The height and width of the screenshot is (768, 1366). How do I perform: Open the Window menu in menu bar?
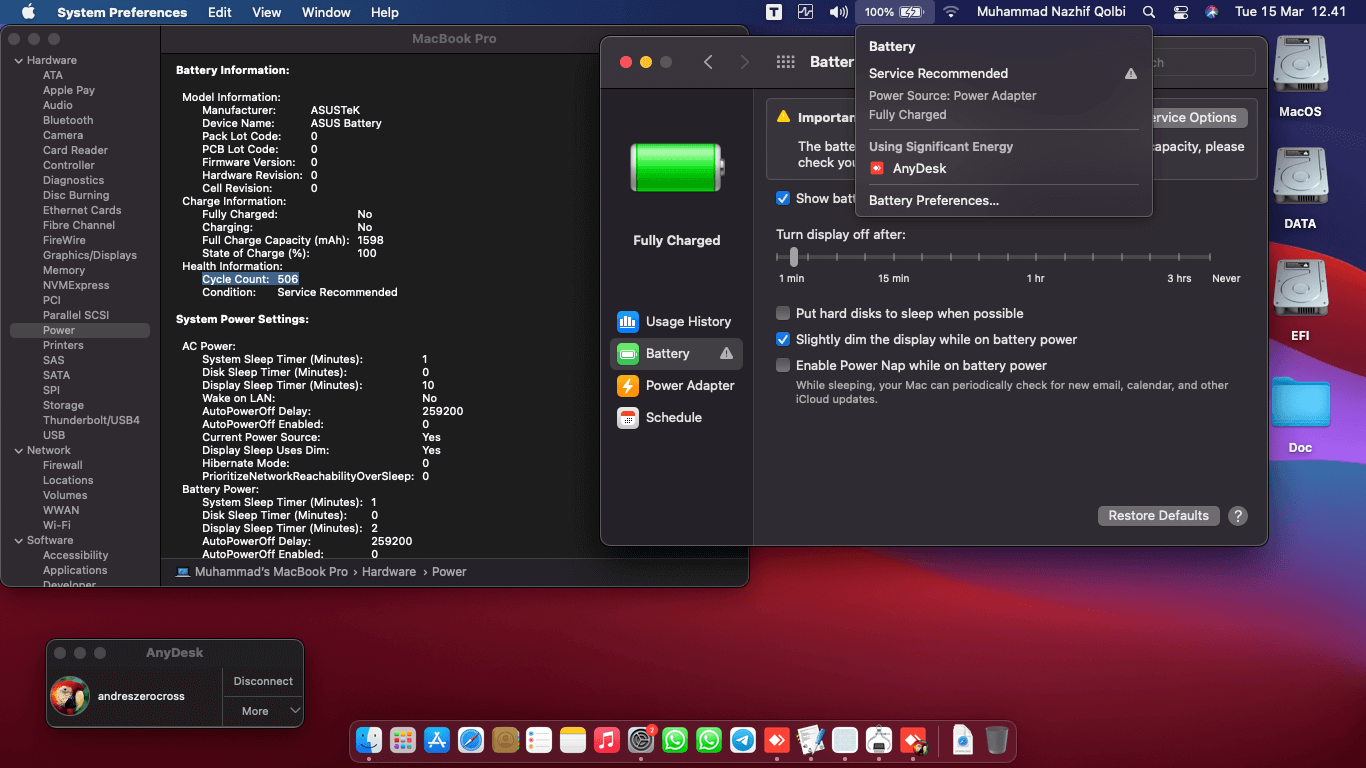[326, 12]
